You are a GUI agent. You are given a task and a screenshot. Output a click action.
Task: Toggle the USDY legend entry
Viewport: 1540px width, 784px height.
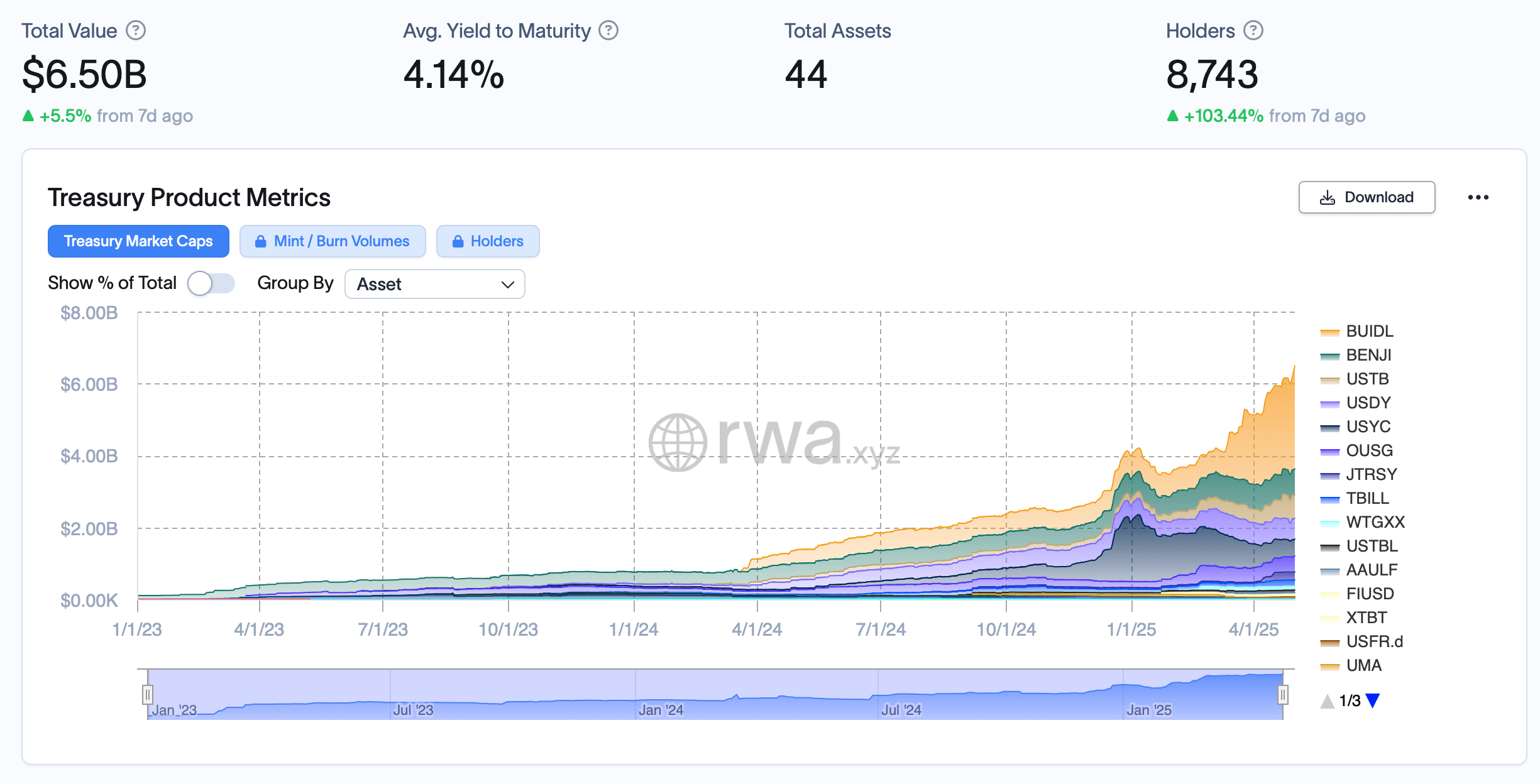(1368, 403)
